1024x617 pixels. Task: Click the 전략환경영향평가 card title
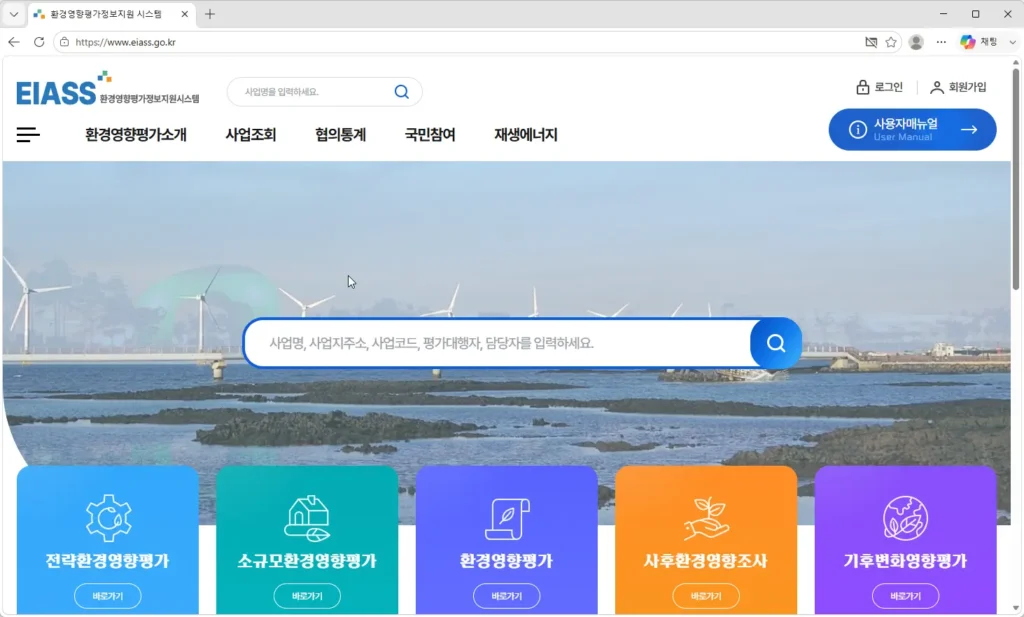click(x=108, y=560)
